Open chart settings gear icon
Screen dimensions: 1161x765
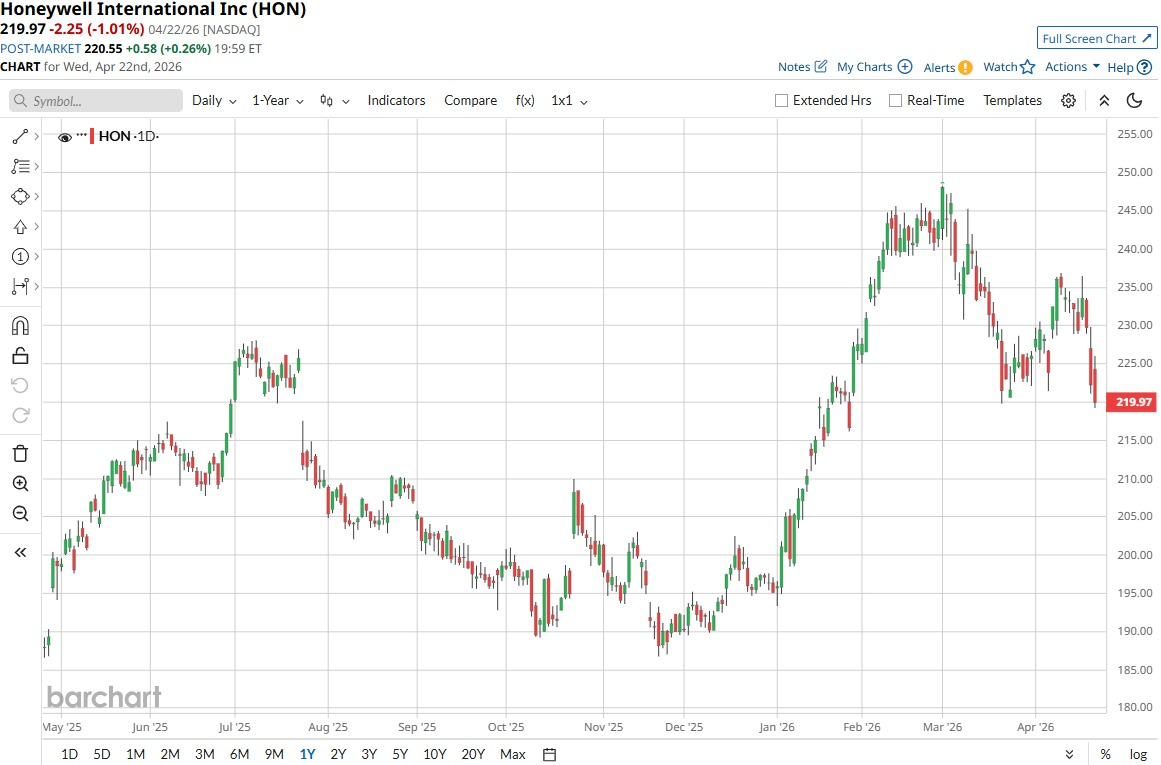[x=1068, y=100]
